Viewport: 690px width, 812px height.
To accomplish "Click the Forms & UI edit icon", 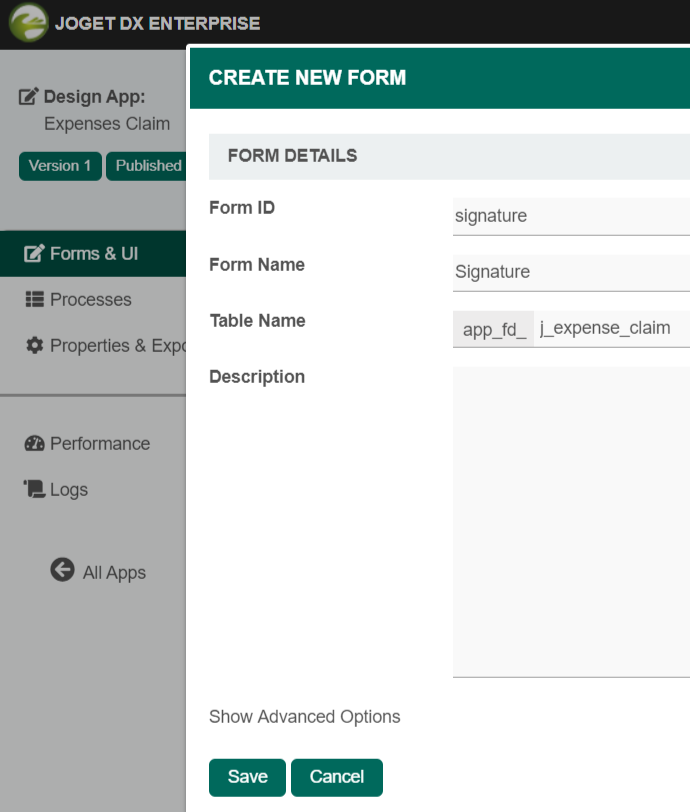I will click(35, 254).
